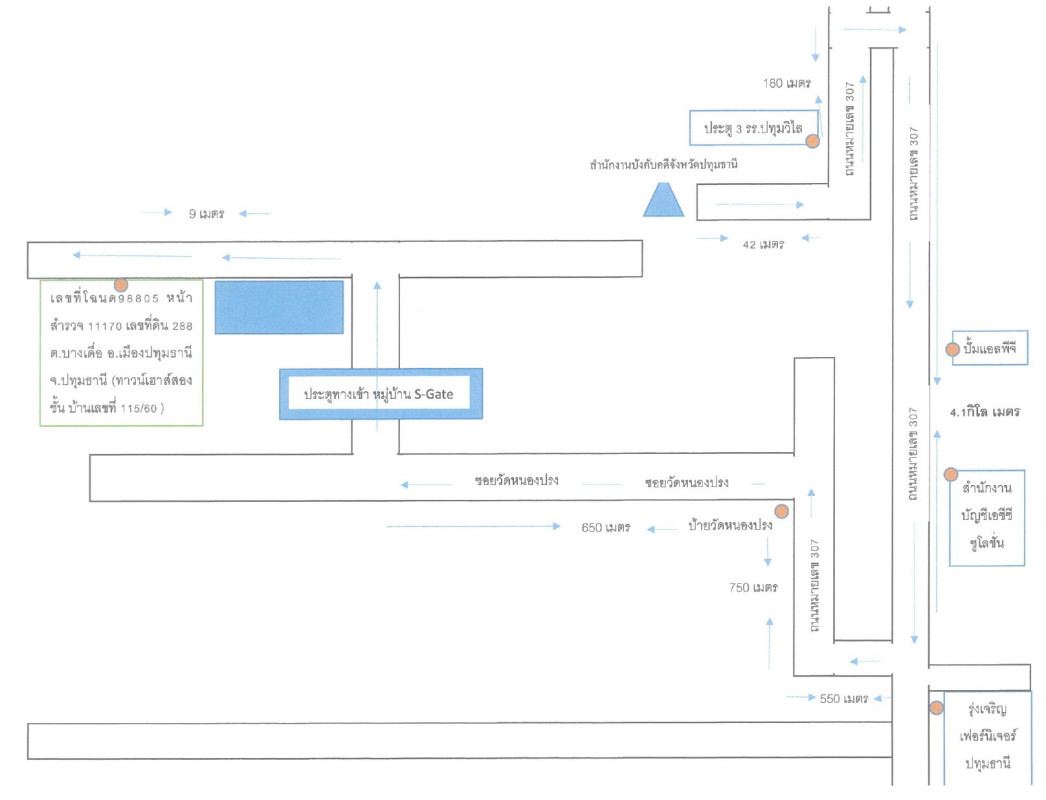
Task: Click the 650 เมตร distance label
Action: 604,527
